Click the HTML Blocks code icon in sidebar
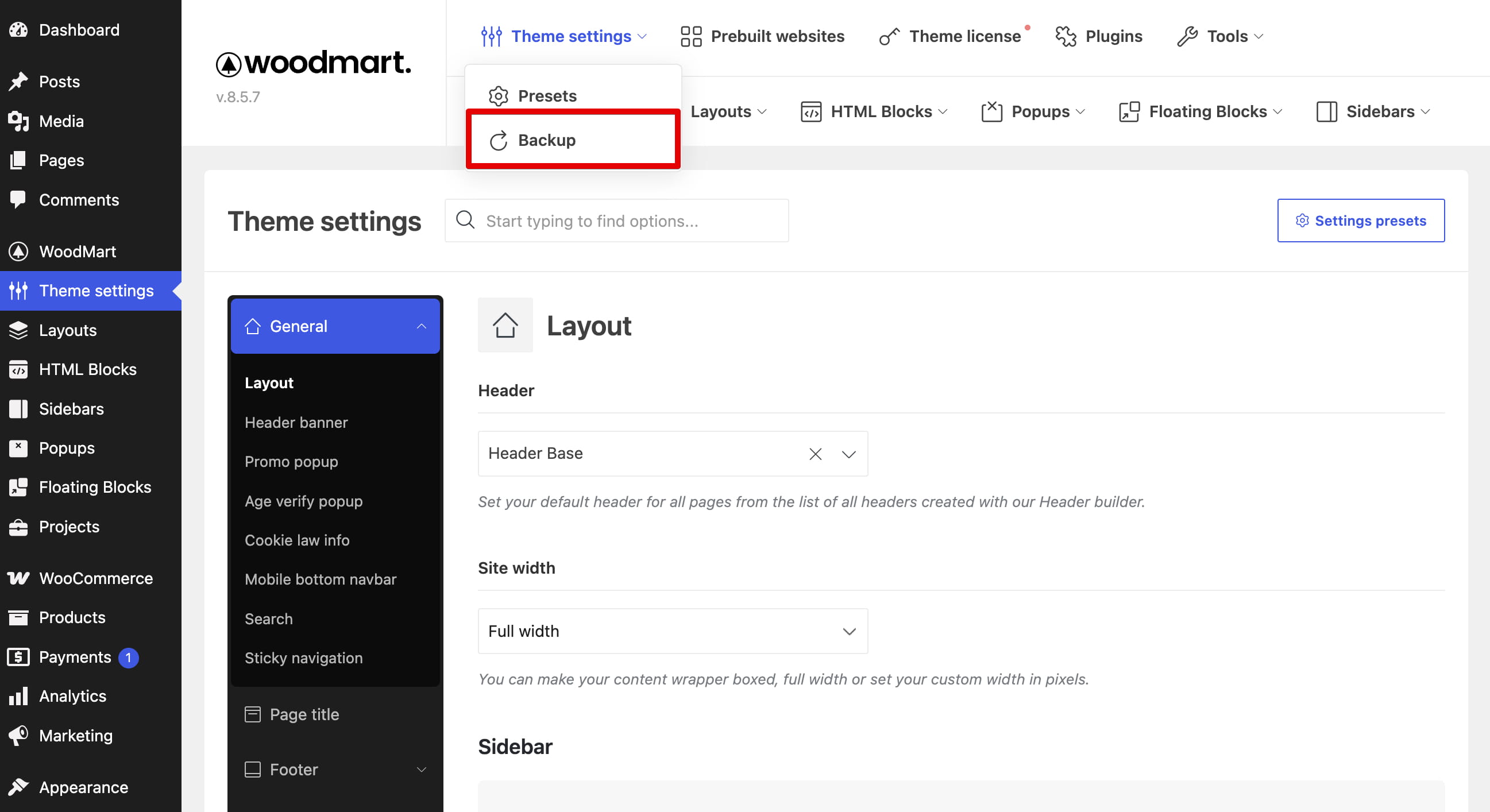Viewport: 1490px width, 812px height. (18, 369)
